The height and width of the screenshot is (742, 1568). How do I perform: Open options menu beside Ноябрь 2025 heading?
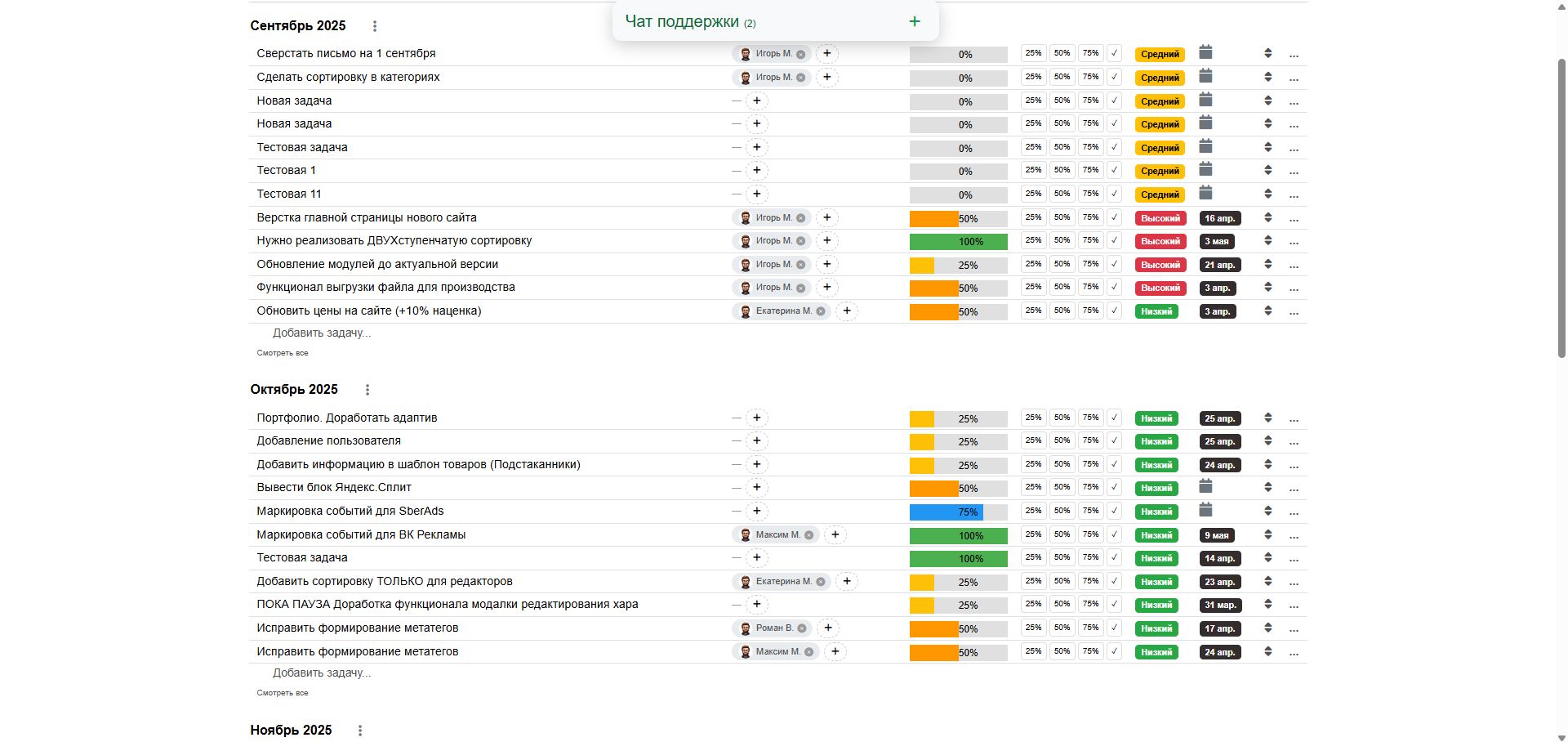pos(360,731)
